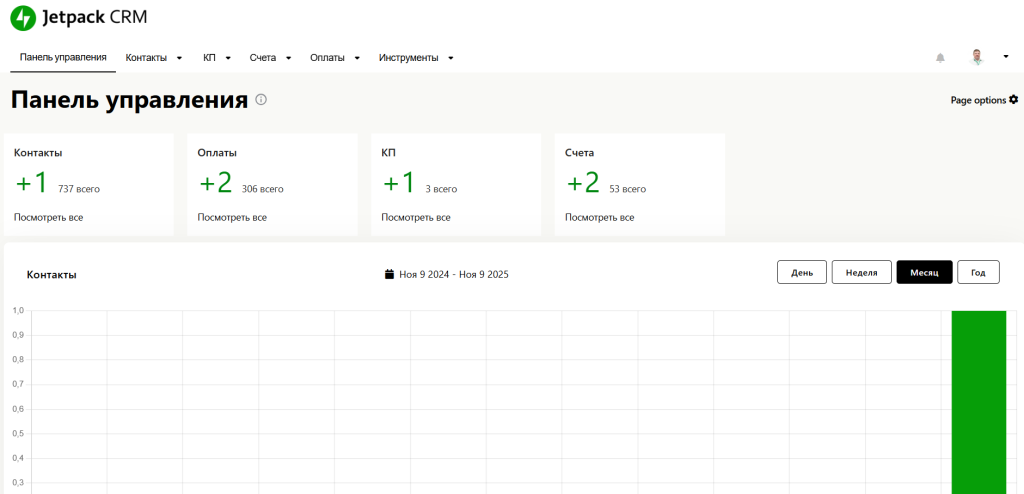
Task: Click the user avatar picture
Action: pyautogui.click(x=977, y=57)
